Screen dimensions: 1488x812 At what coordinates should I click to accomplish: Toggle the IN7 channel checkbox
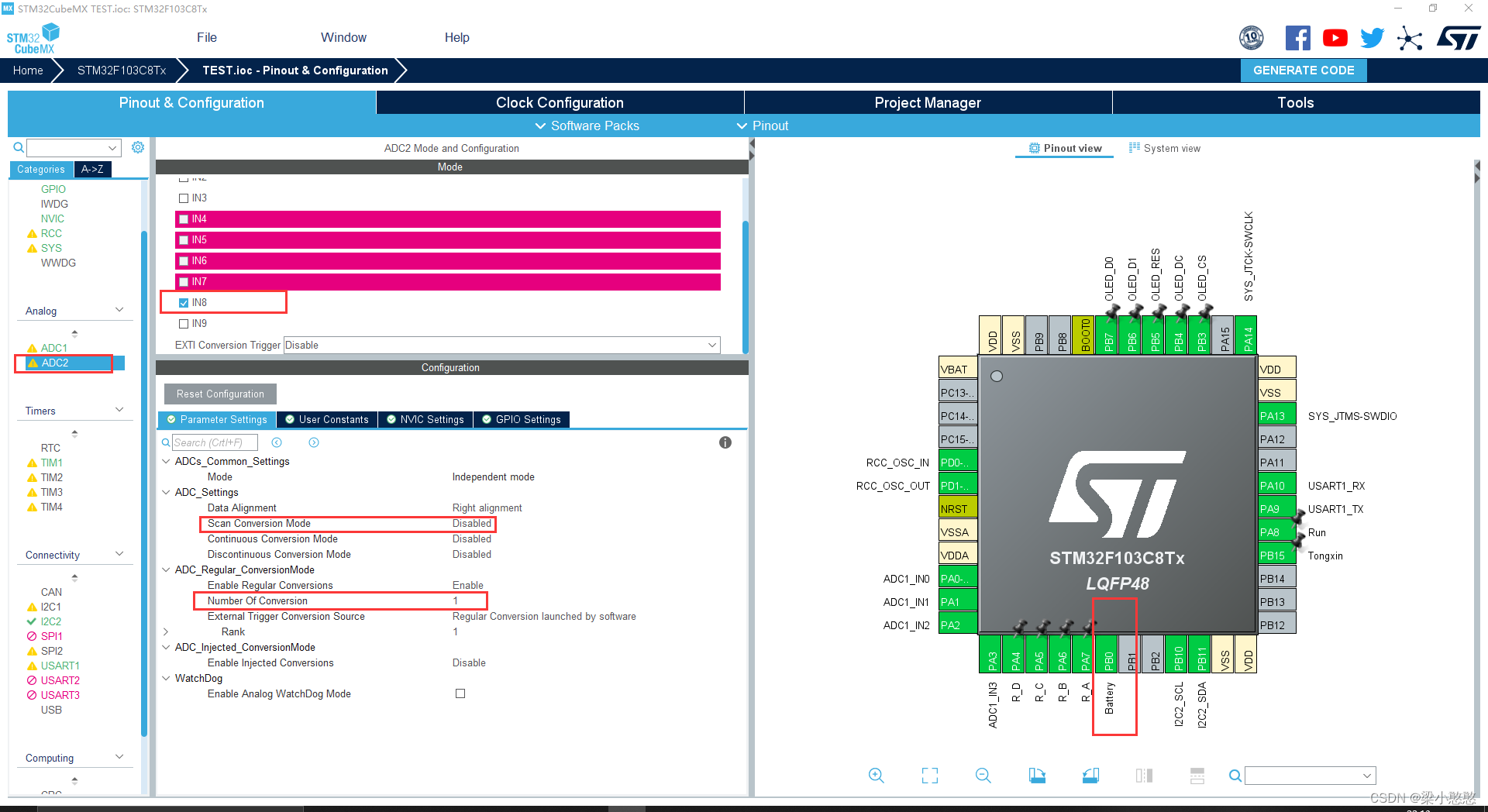pos(184,282)
